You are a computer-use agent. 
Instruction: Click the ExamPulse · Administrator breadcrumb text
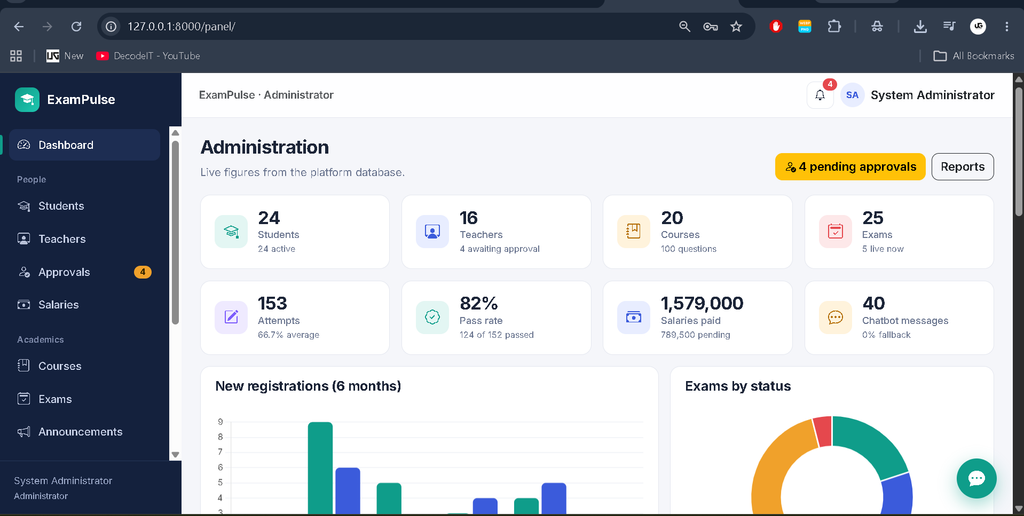point(266,95)
